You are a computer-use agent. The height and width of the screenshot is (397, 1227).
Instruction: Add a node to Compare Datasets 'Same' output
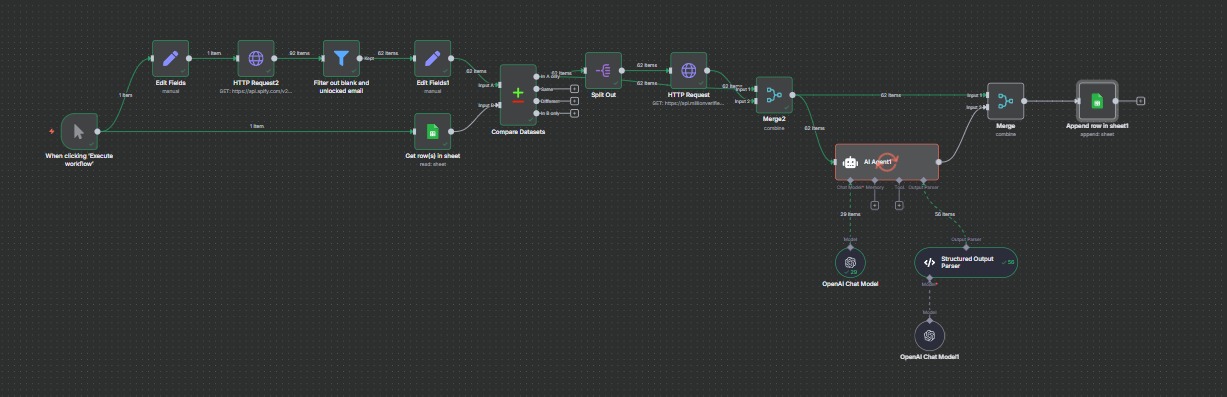[574, 88]
